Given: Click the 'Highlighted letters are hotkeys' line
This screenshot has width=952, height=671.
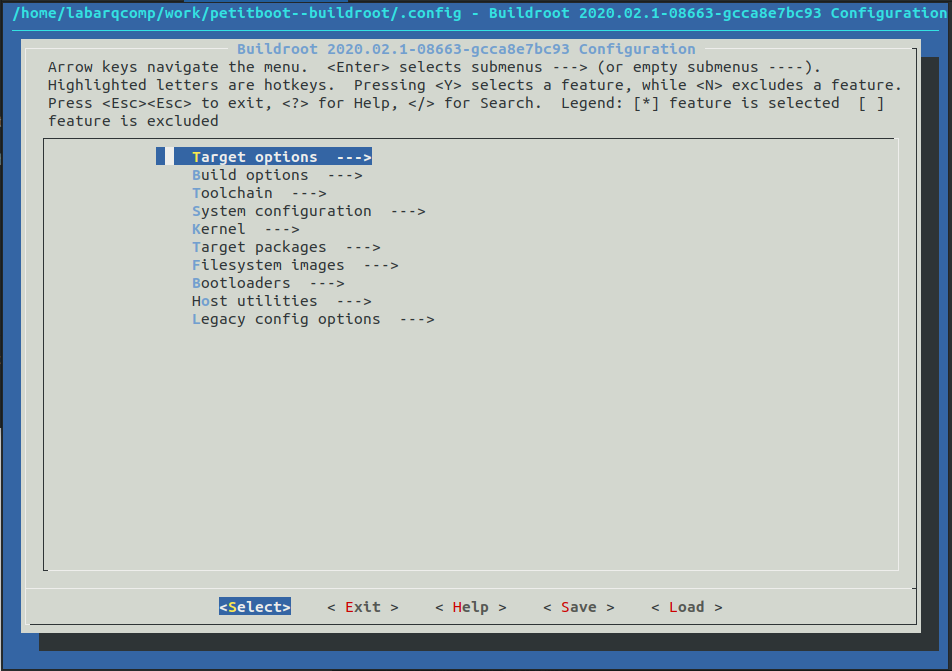Looking at the screenshot, I should 475,85.
